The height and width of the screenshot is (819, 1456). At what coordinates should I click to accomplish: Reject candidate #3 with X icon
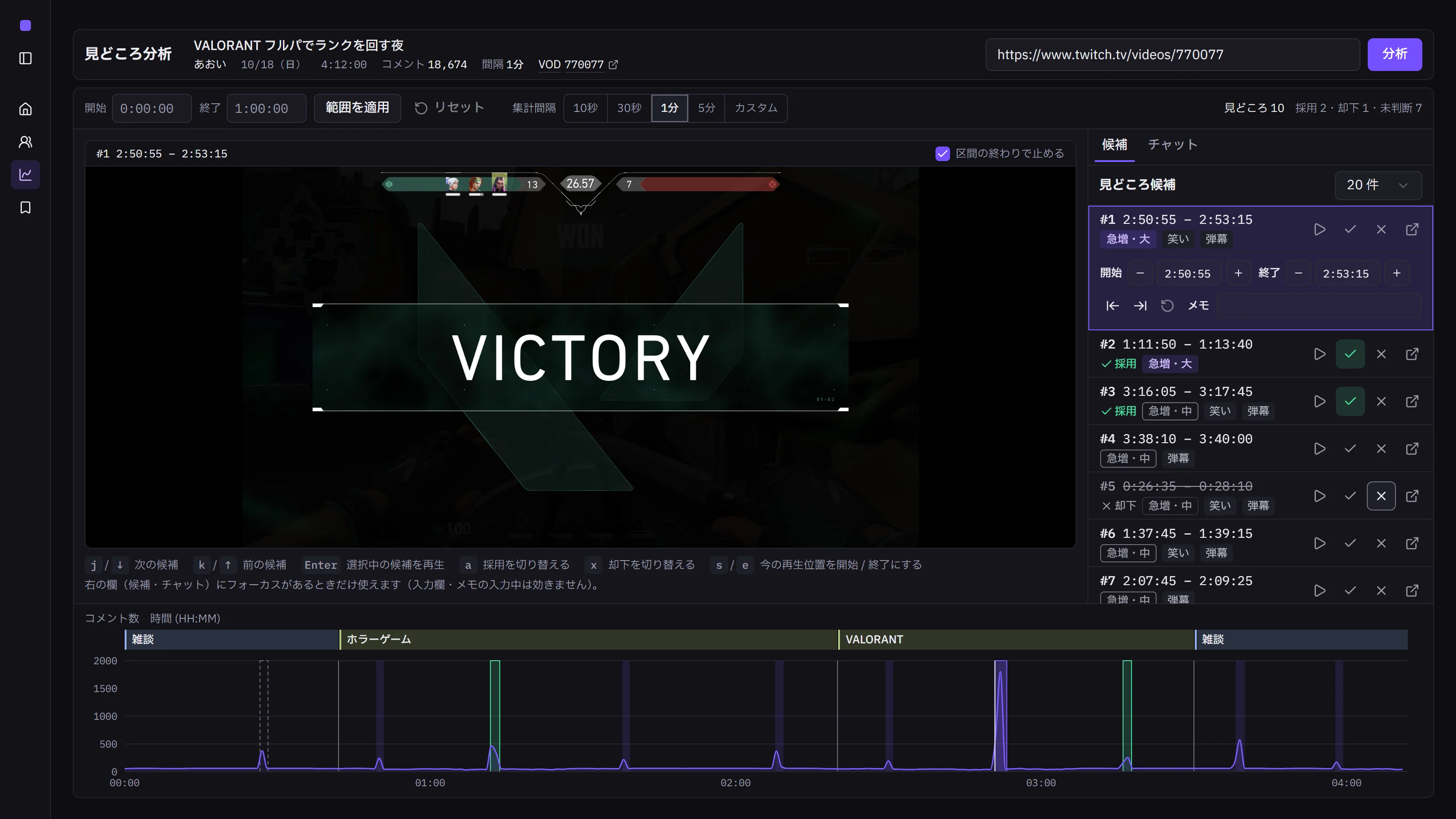point(1381,401)
